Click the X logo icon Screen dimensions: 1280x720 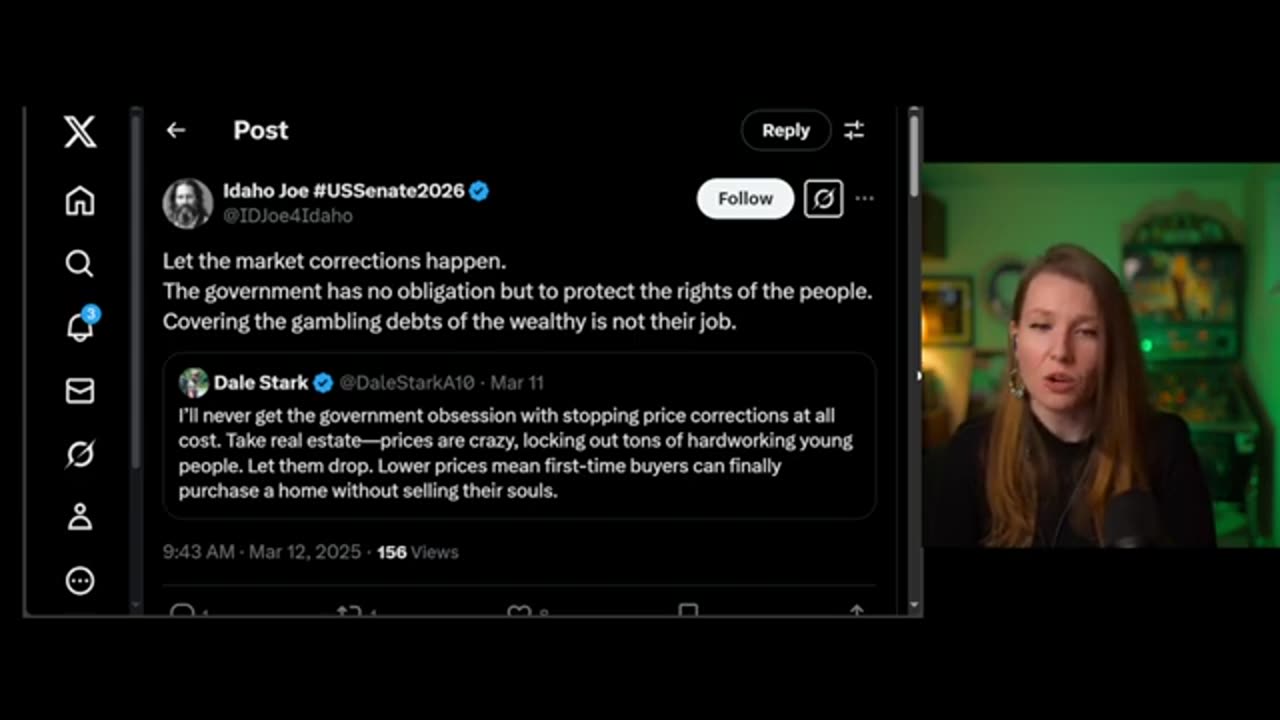pos(80,131)
